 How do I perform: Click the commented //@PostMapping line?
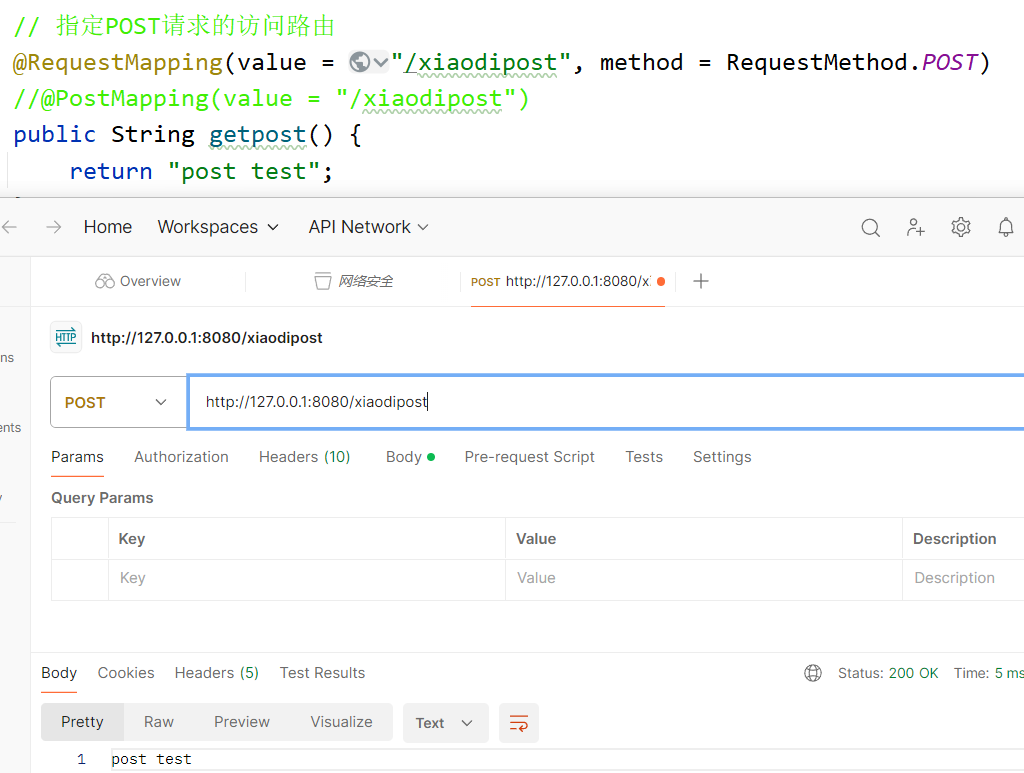[x=271, y=99]
